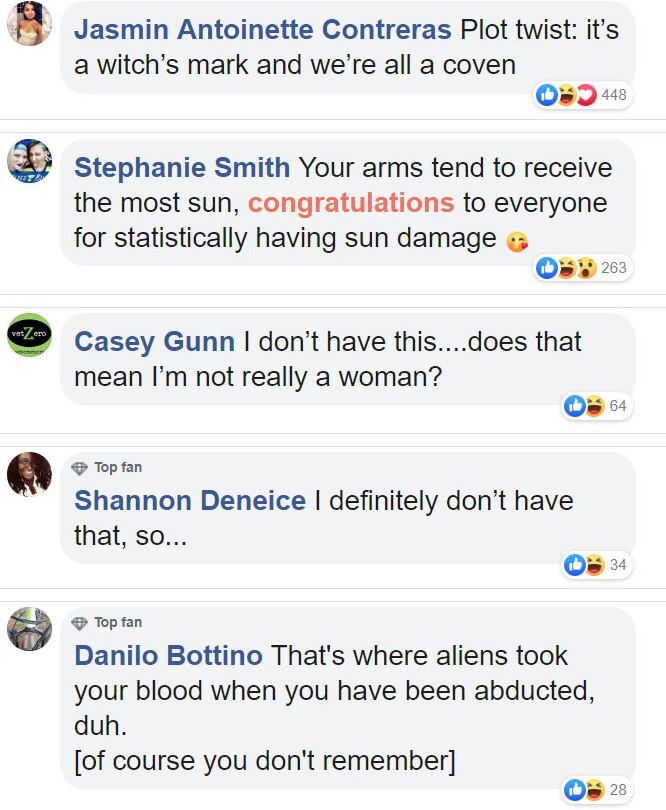Open the Jasmin Antoinette Contreras name link
This screenshot has width=666, height=810.
[263, 30]
